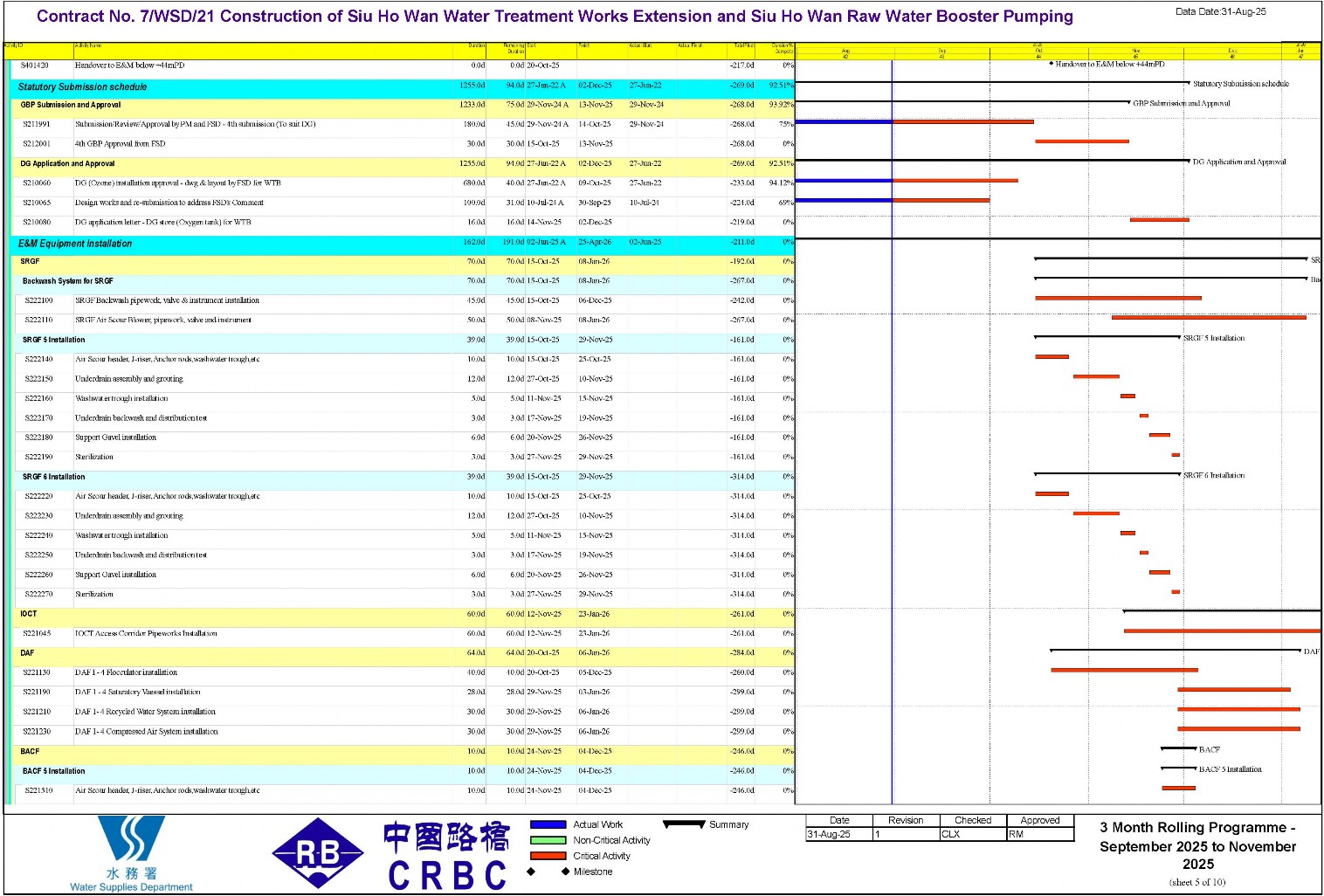Viewport: 1324px width, 896px height.
Task: Select the green Non-Critical Activity legend swatch
Action: (548, 840)
